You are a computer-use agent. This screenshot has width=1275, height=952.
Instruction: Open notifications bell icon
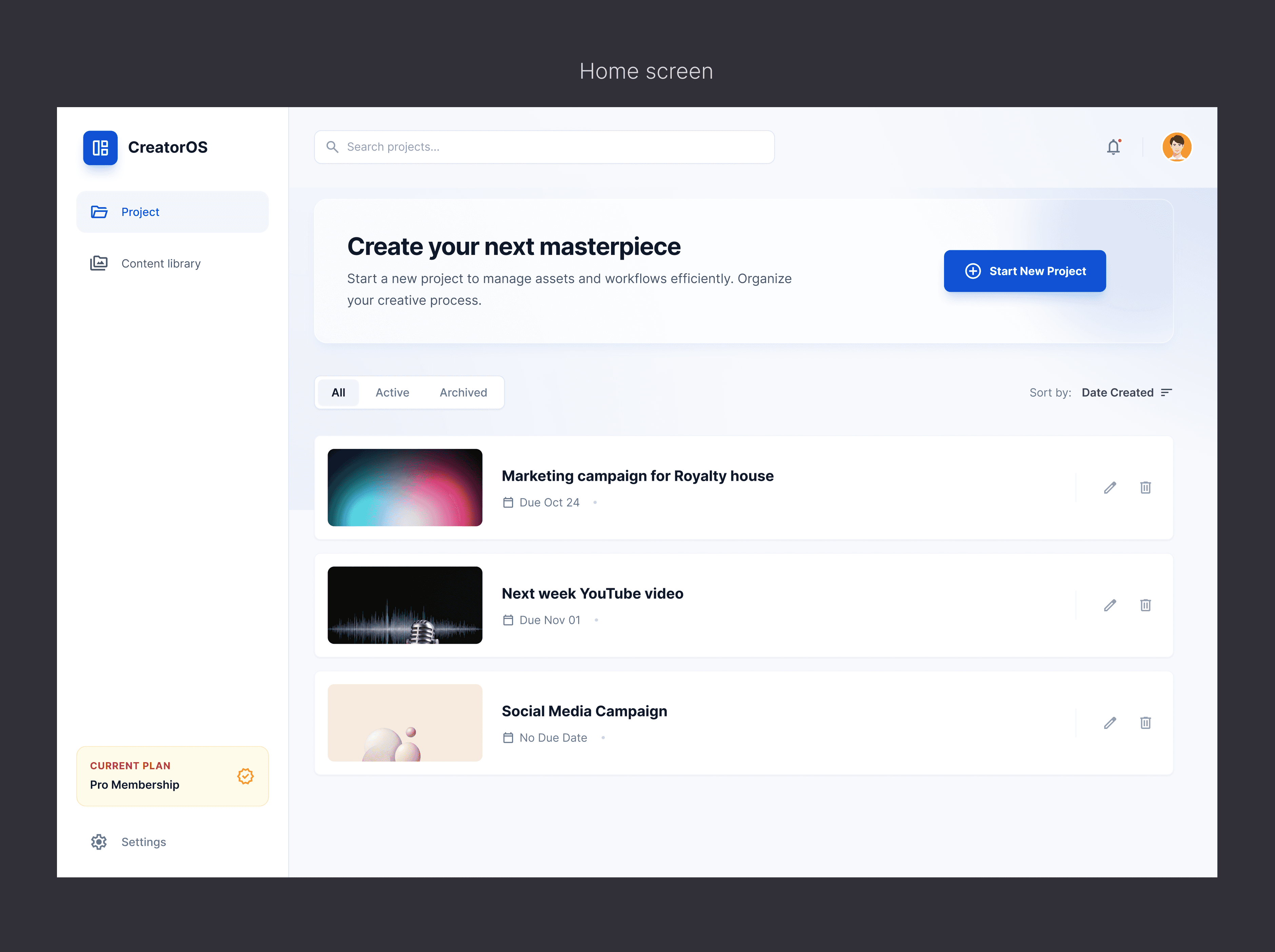click(1113, 147)
